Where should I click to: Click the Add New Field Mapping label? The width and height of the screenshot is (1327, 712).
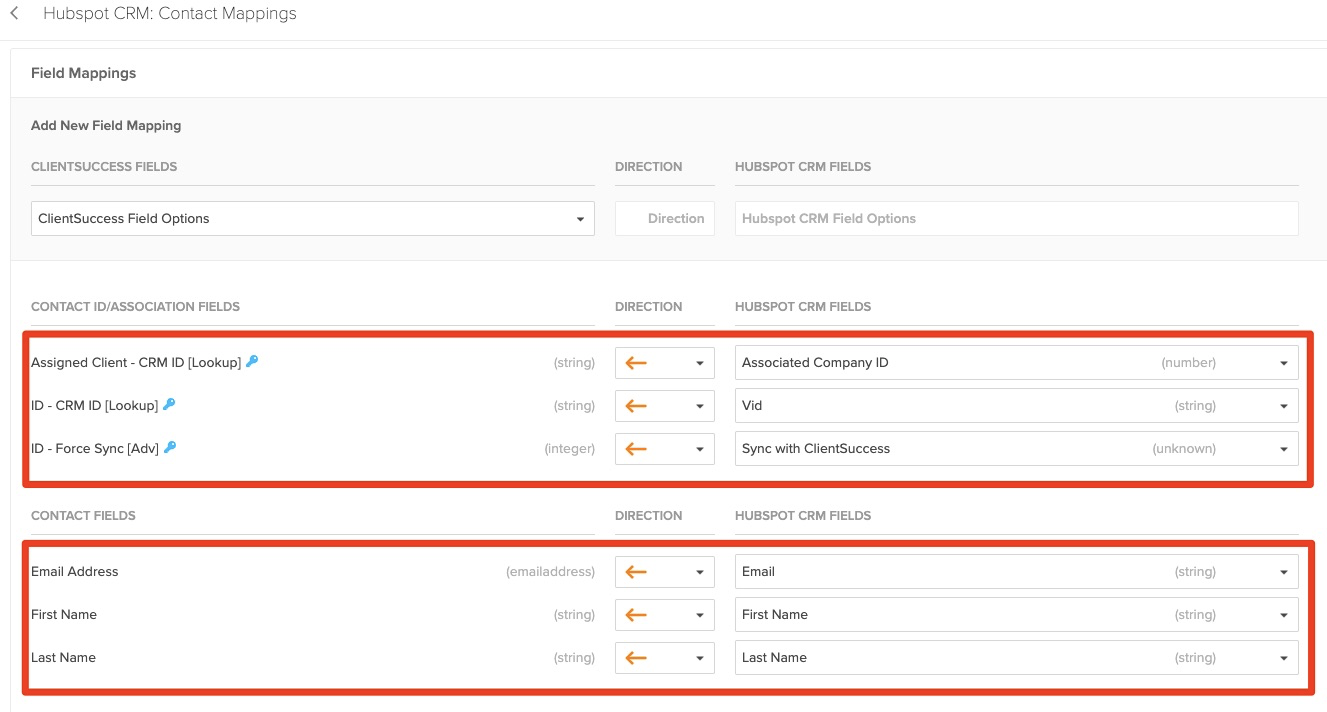[x=106, y=126]
